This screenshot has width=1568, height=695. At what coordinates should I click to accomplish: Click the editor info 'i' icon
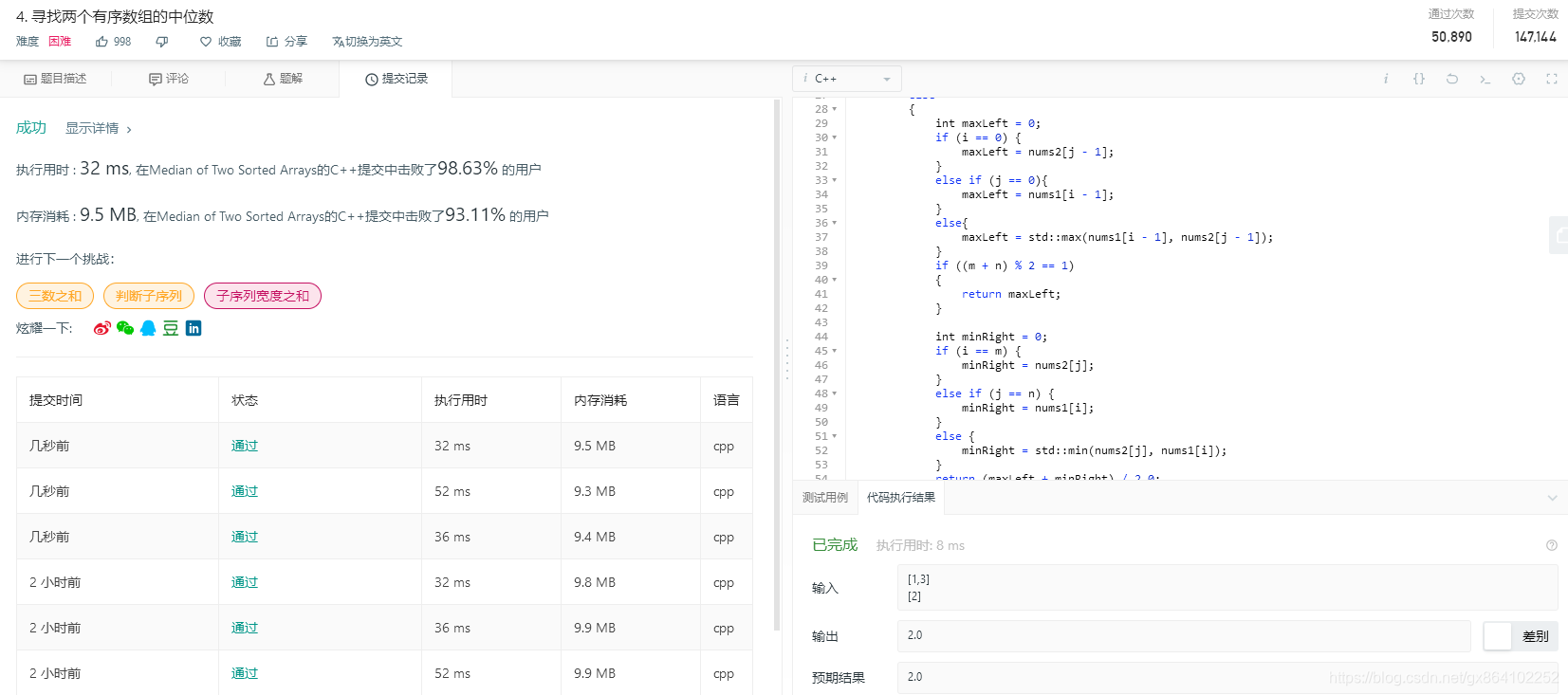tap(1386, 79)
